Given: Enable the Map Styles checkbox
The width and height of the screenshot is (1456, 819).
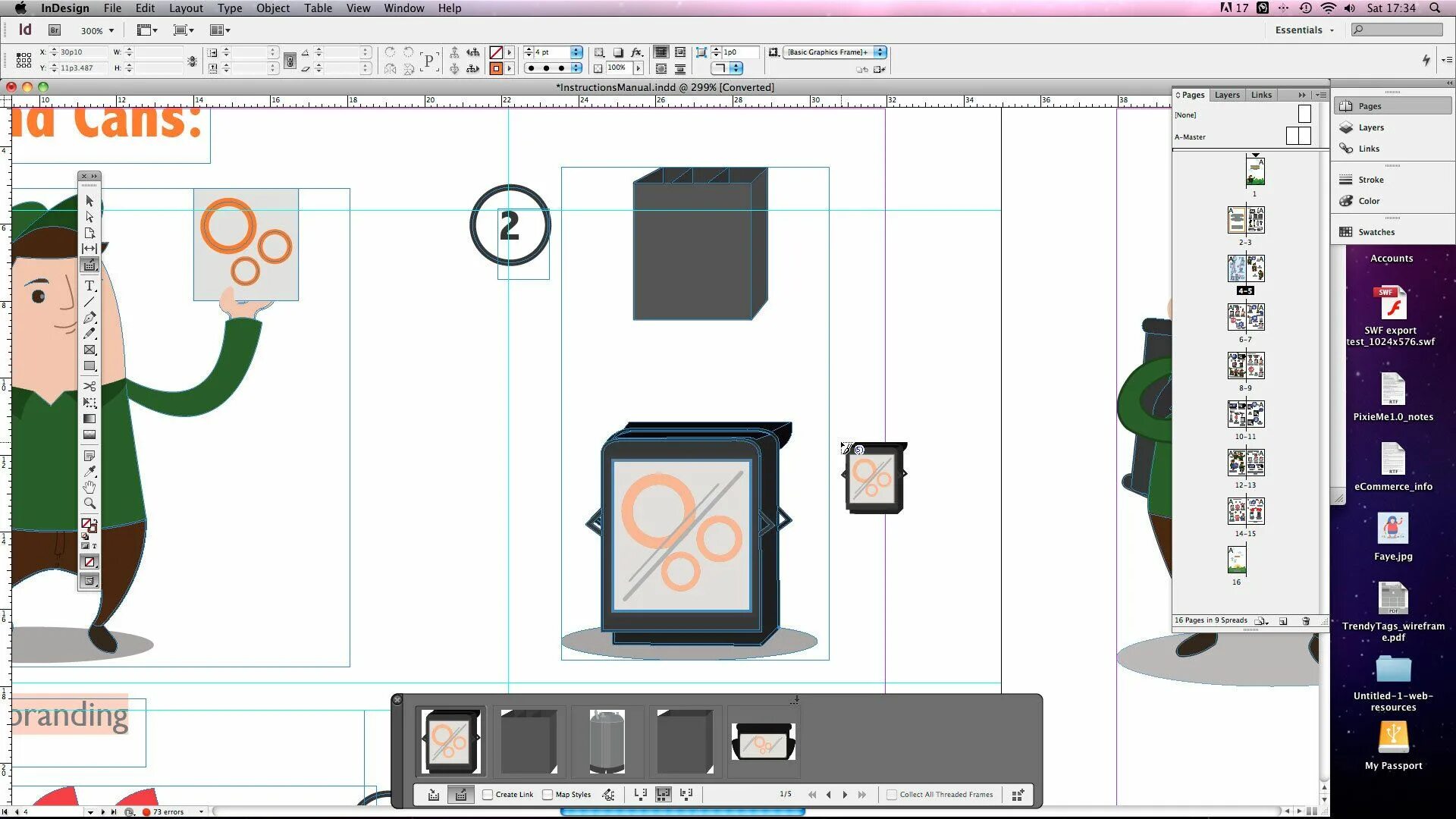Looking at the screenshot, I should point(548,795).
